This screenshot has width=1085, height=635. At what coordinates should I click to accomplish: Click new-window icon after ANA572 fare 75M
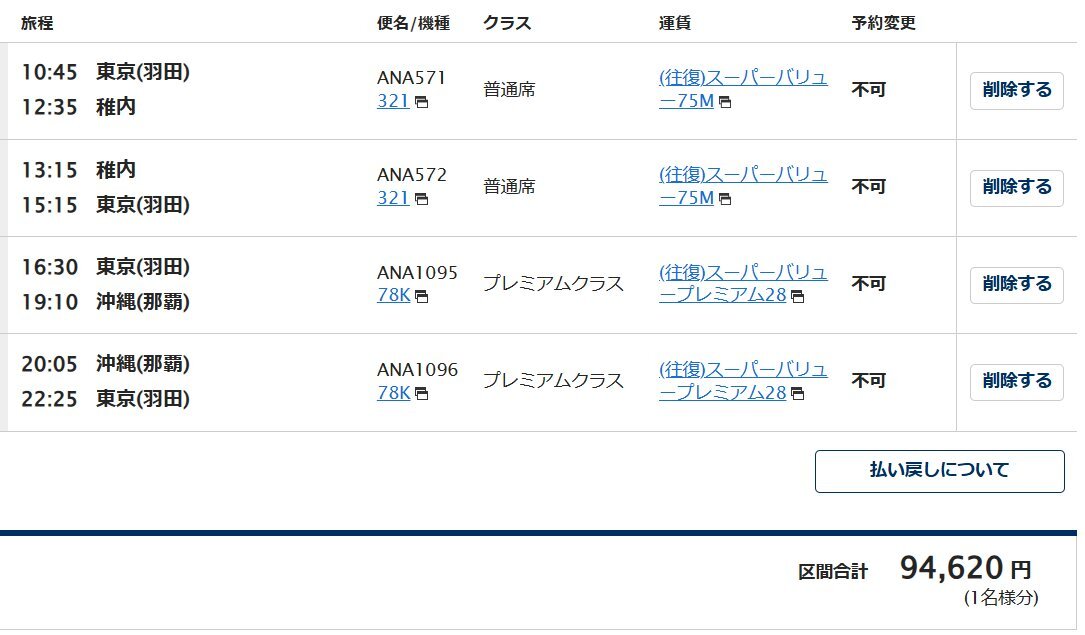[724, 199]
